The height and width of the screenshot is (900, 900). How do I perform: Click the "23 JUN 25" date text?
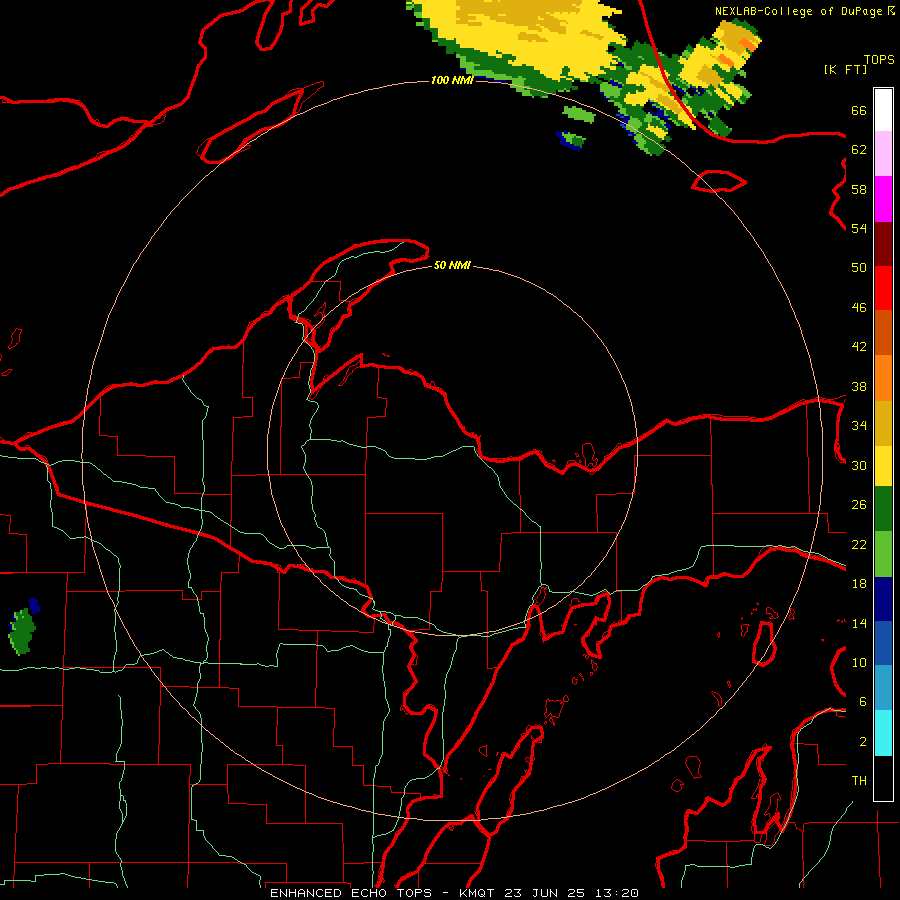point(544,893)
